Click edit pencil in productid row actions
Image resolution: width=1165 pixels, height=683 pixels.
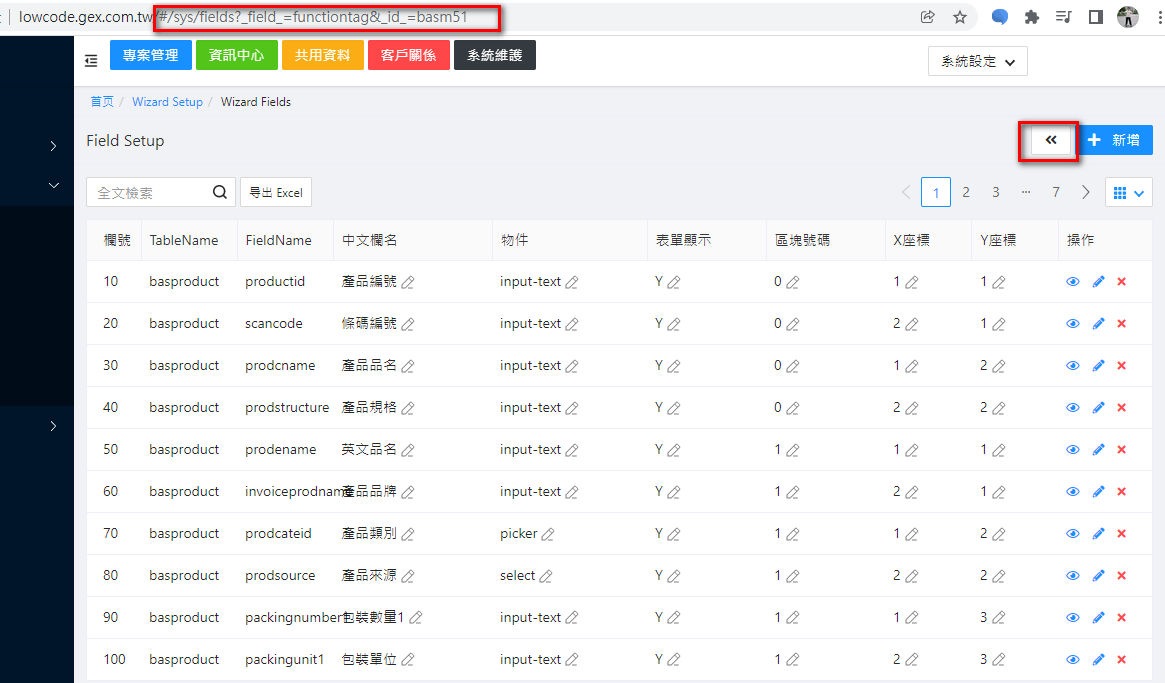click(x=1098, y=282)
